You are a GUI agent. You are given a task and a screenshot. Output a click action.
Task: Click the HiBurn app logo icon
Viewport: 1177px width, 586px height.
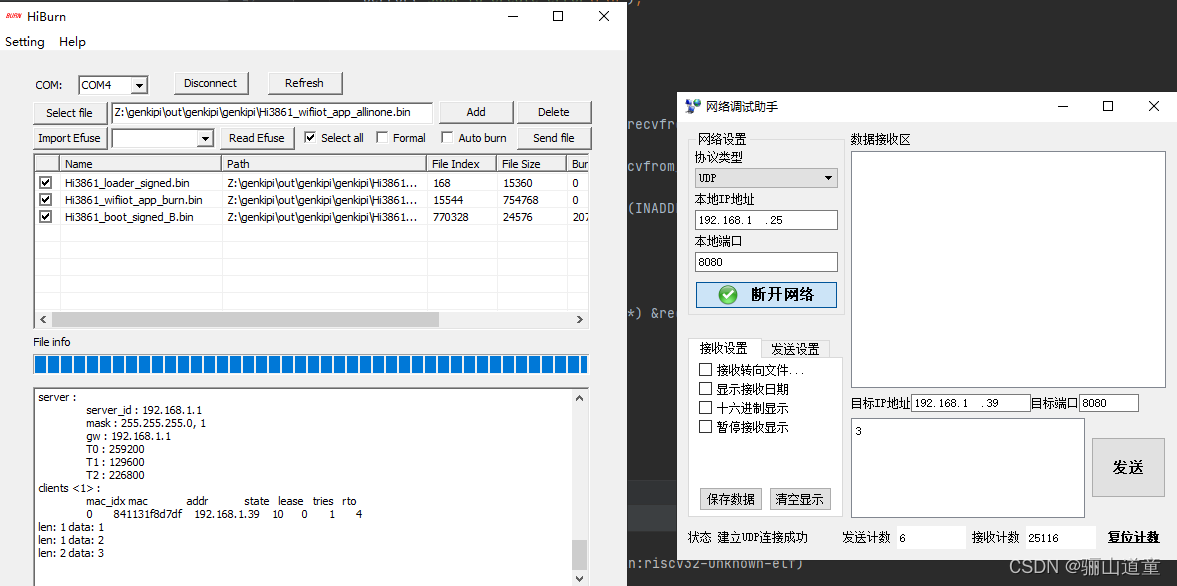(x=14, y=16)
